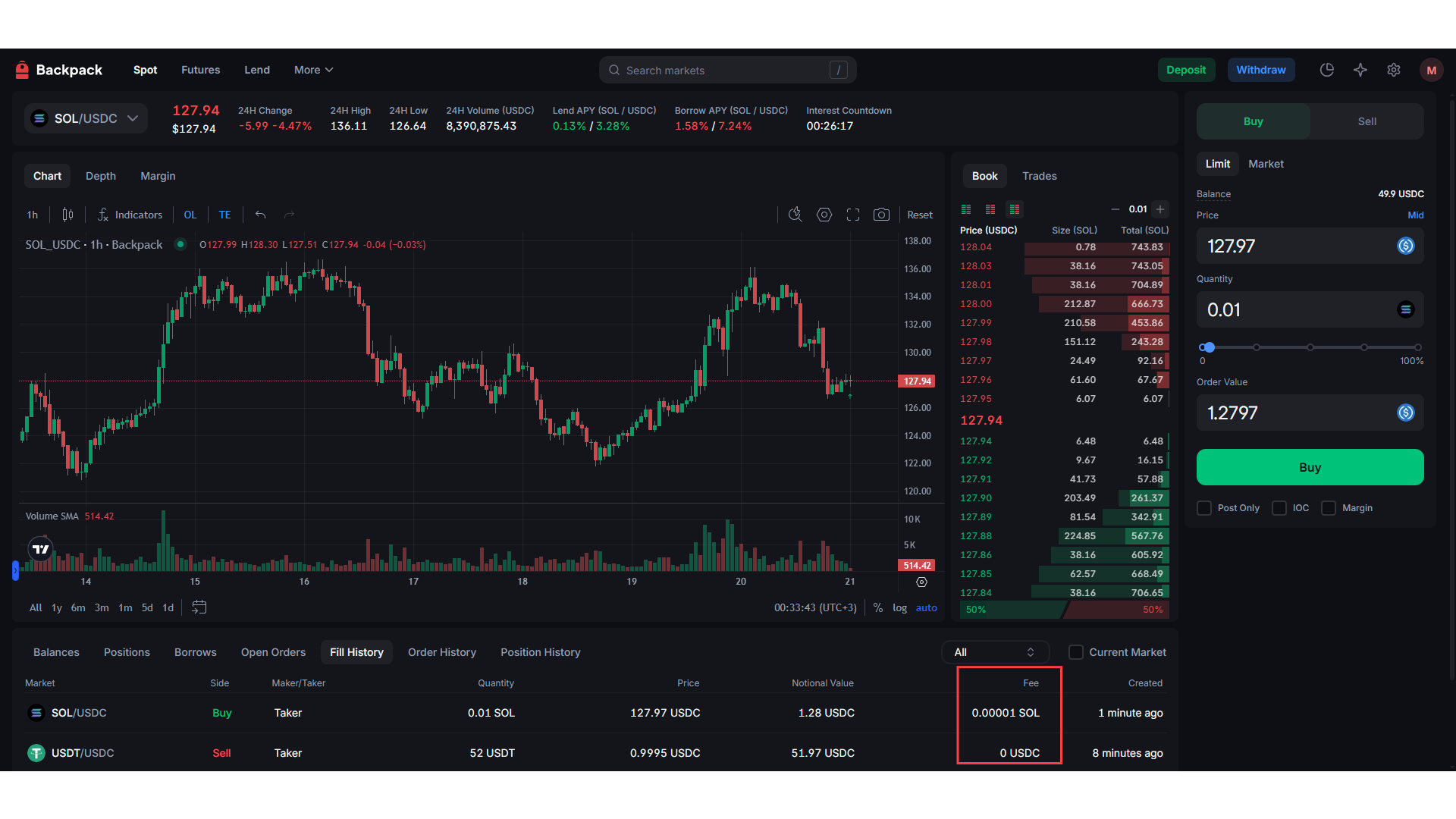Toggle percent scale on chart

tap(878, 607)
